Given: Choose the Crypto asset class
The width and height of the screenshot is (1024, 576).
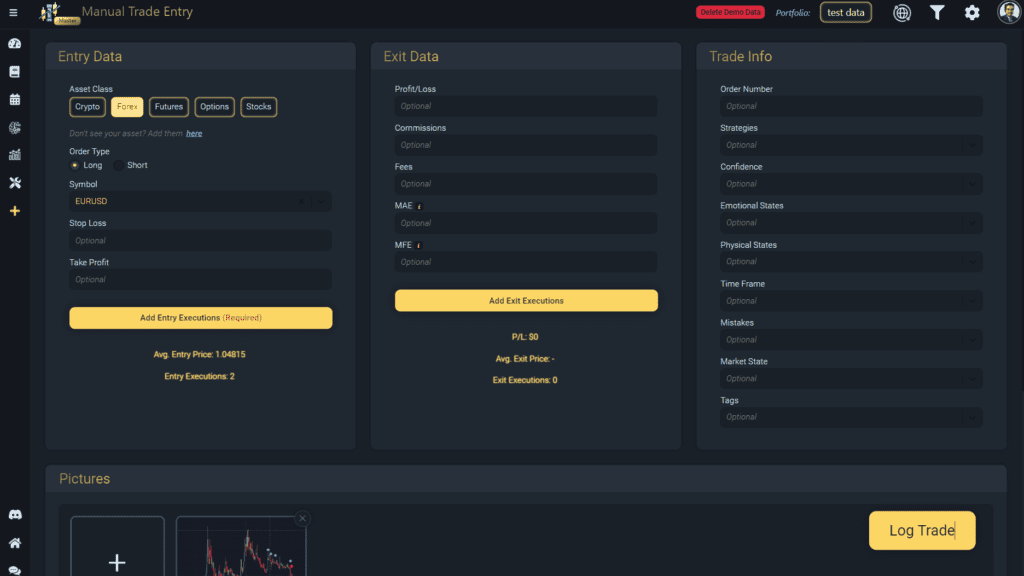Looking at the screenshot, I should (87, 107).
